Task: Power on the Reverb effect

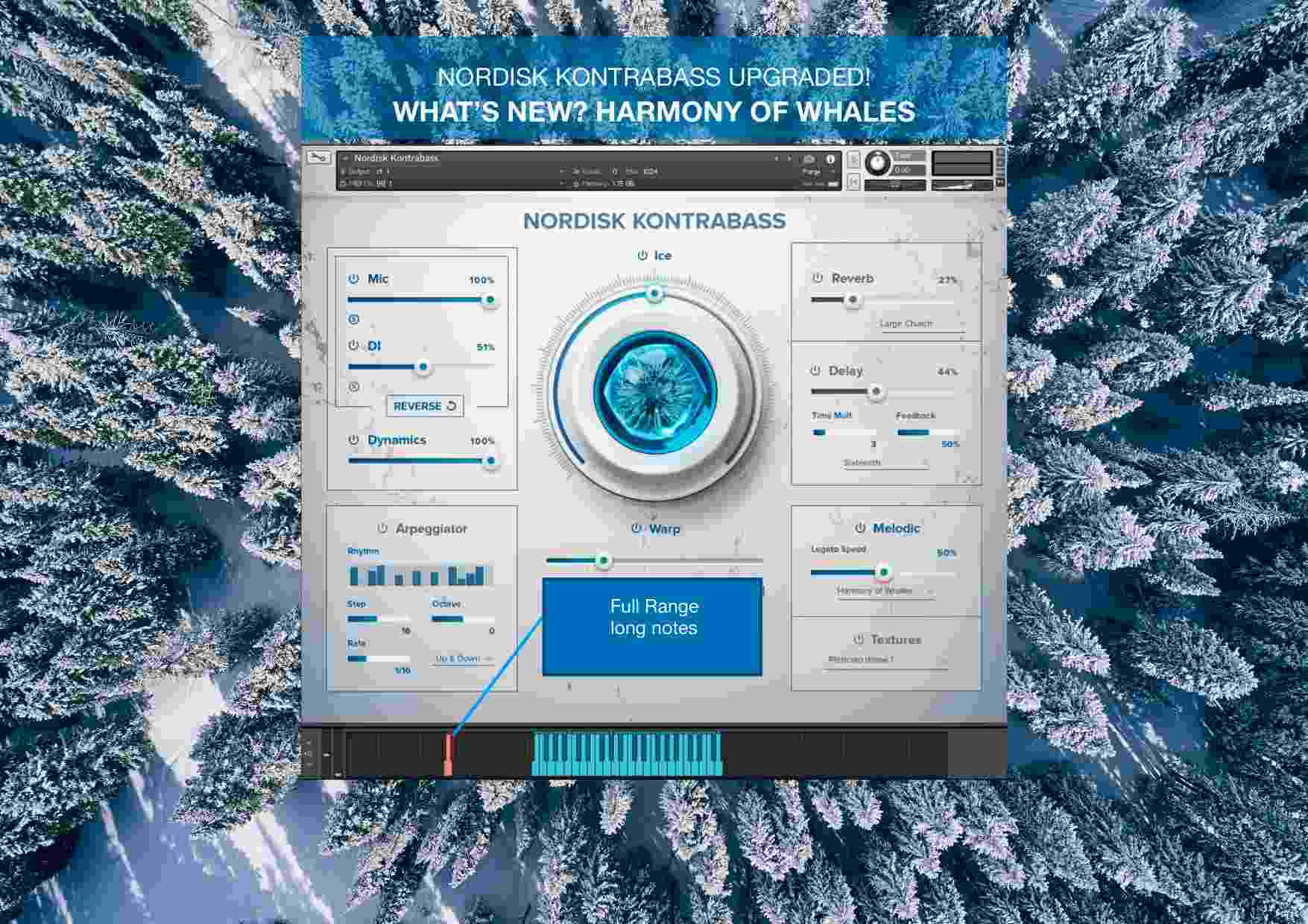Action: pos(816,278)
